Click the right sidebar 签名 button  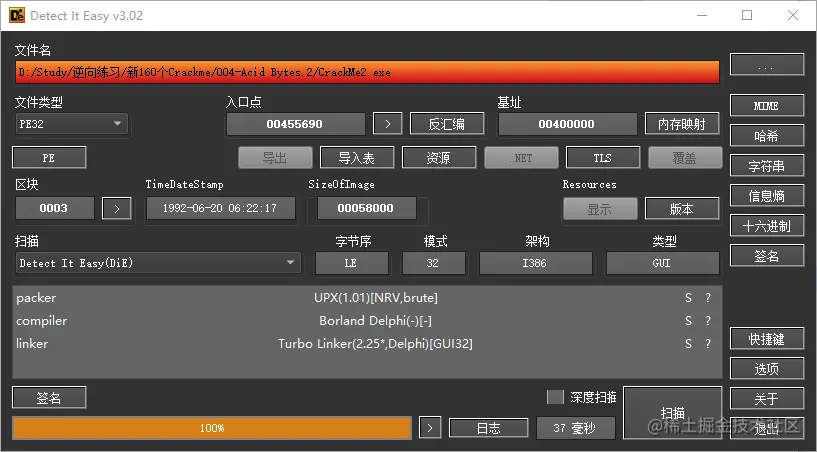(x=767, y=256)
